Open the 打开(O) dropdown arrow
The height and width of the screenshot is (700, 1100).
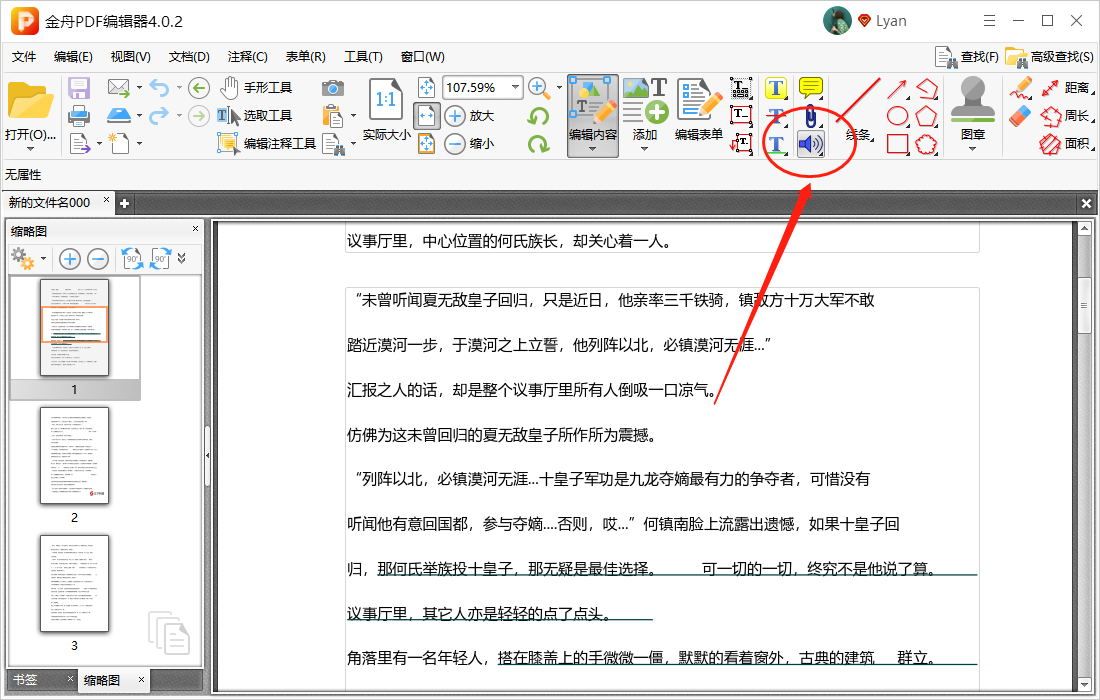[x=30, y=147]
